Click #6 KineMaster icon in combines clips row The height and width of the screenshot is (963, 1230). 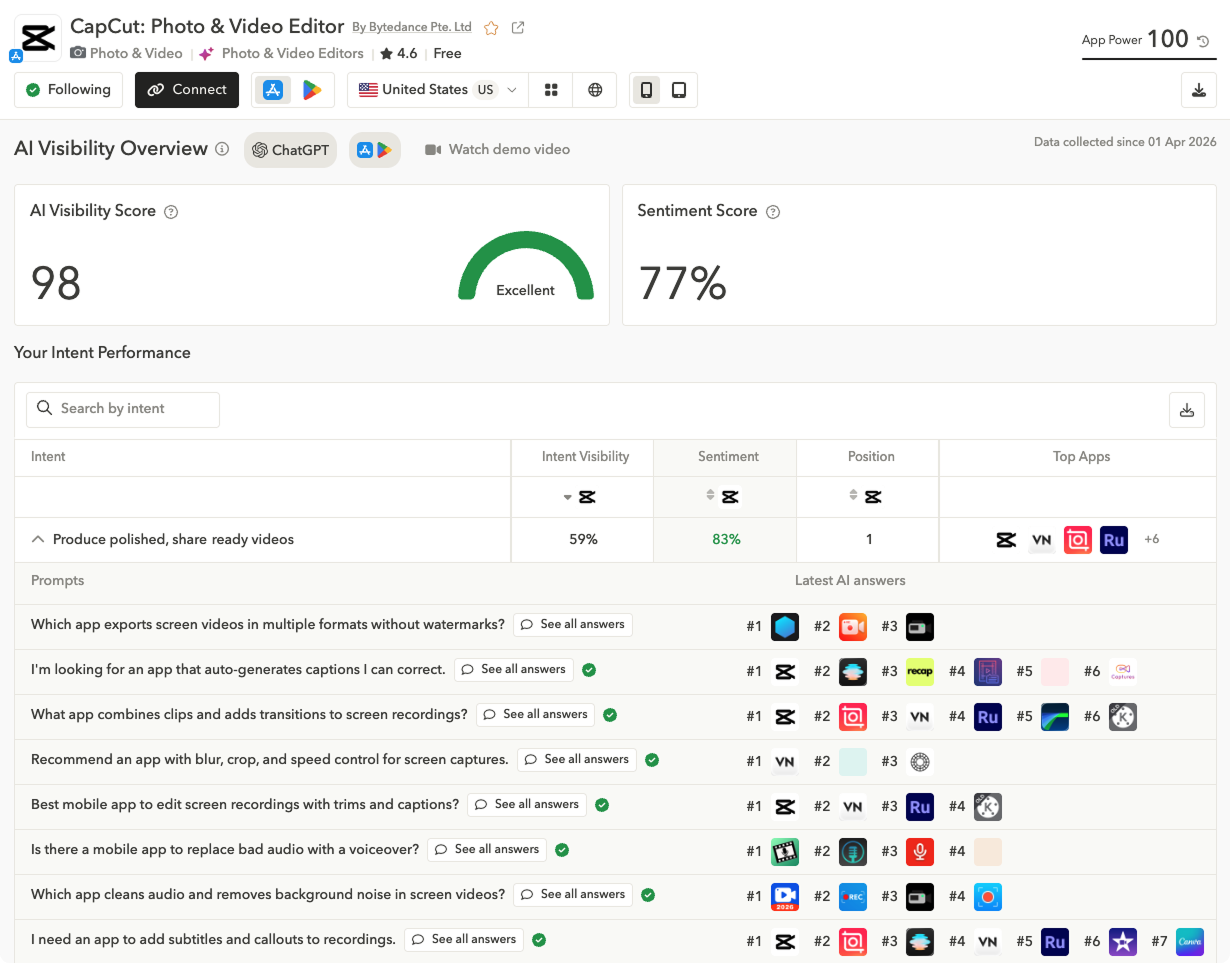point(1123,717)
